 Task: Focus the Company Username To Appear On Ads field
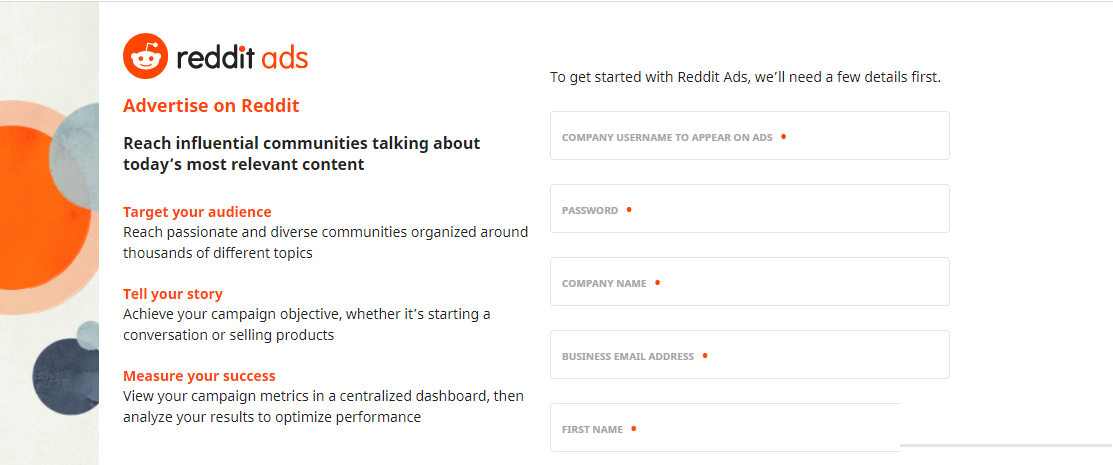[750, 136]
